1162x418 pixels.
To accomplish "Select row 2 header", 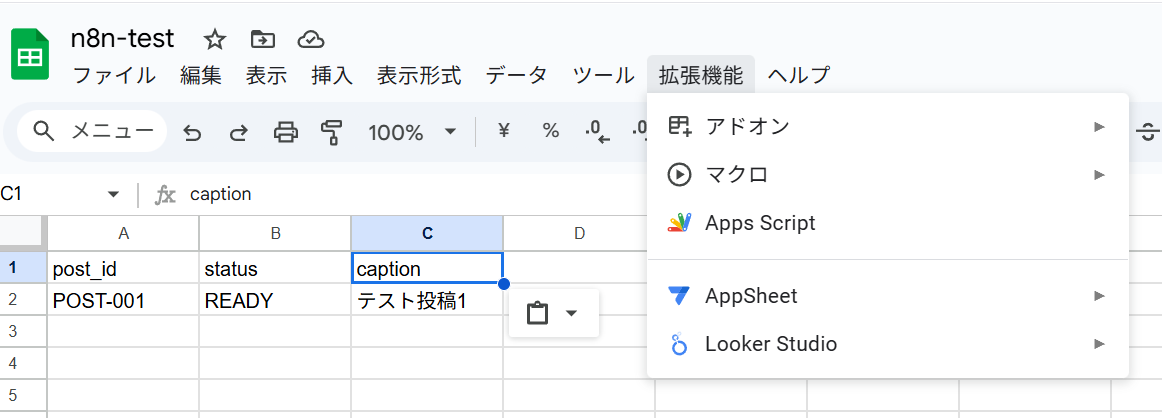I will 23,299.
